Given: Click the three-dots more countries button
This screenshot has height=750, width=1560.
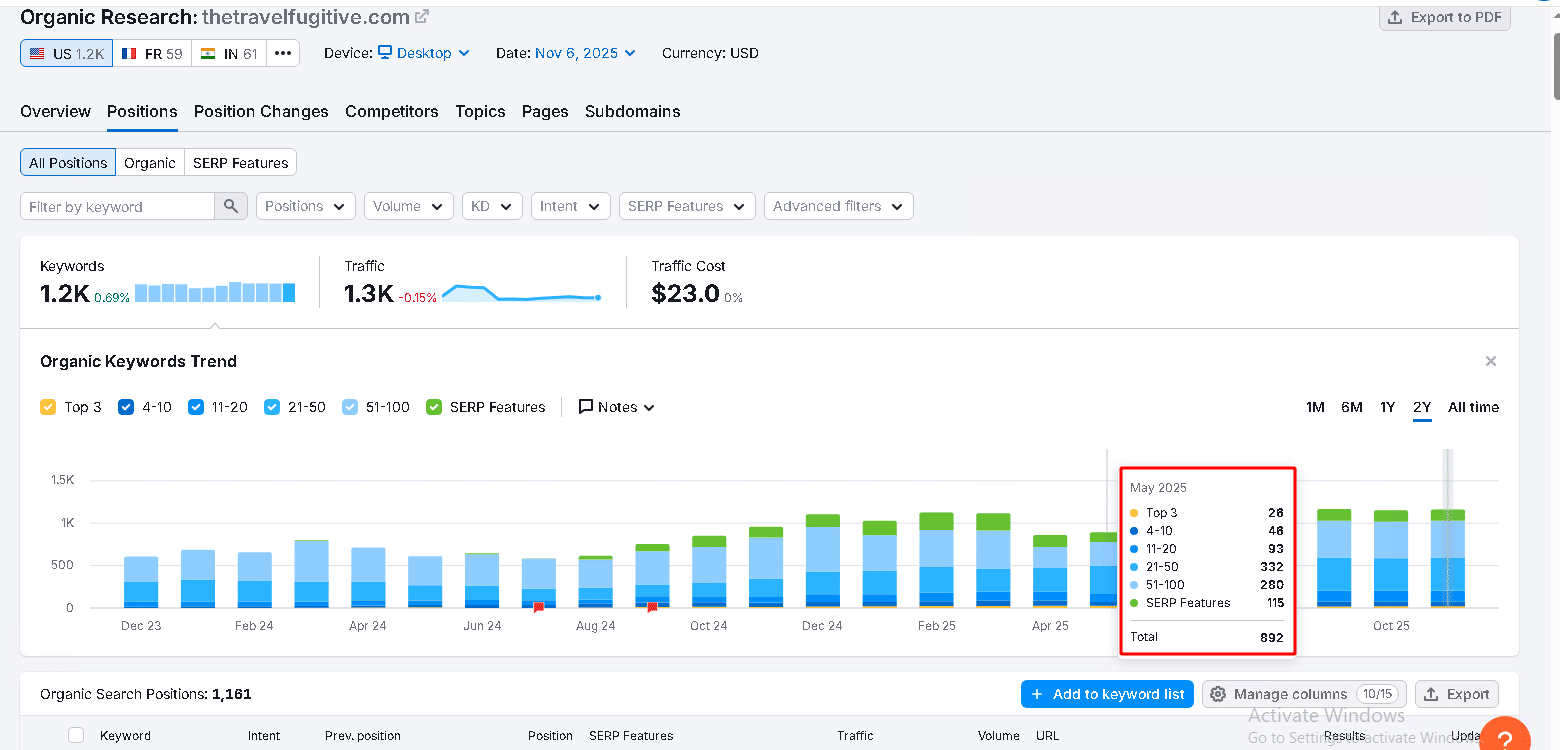Looking at the screenshot, I should click(x=283, y=53).
